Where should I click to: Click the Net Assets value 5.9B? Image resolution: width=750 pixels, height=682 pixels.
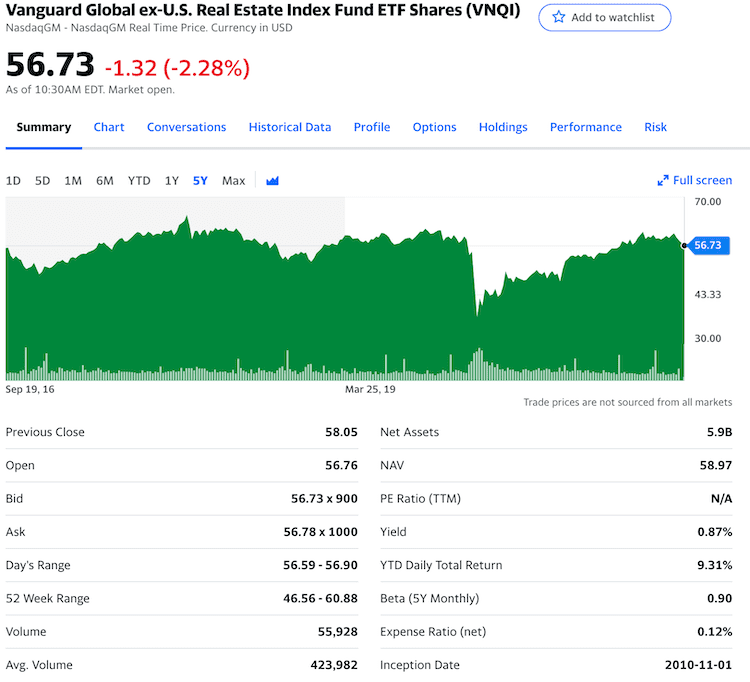[x=719, y=432]
